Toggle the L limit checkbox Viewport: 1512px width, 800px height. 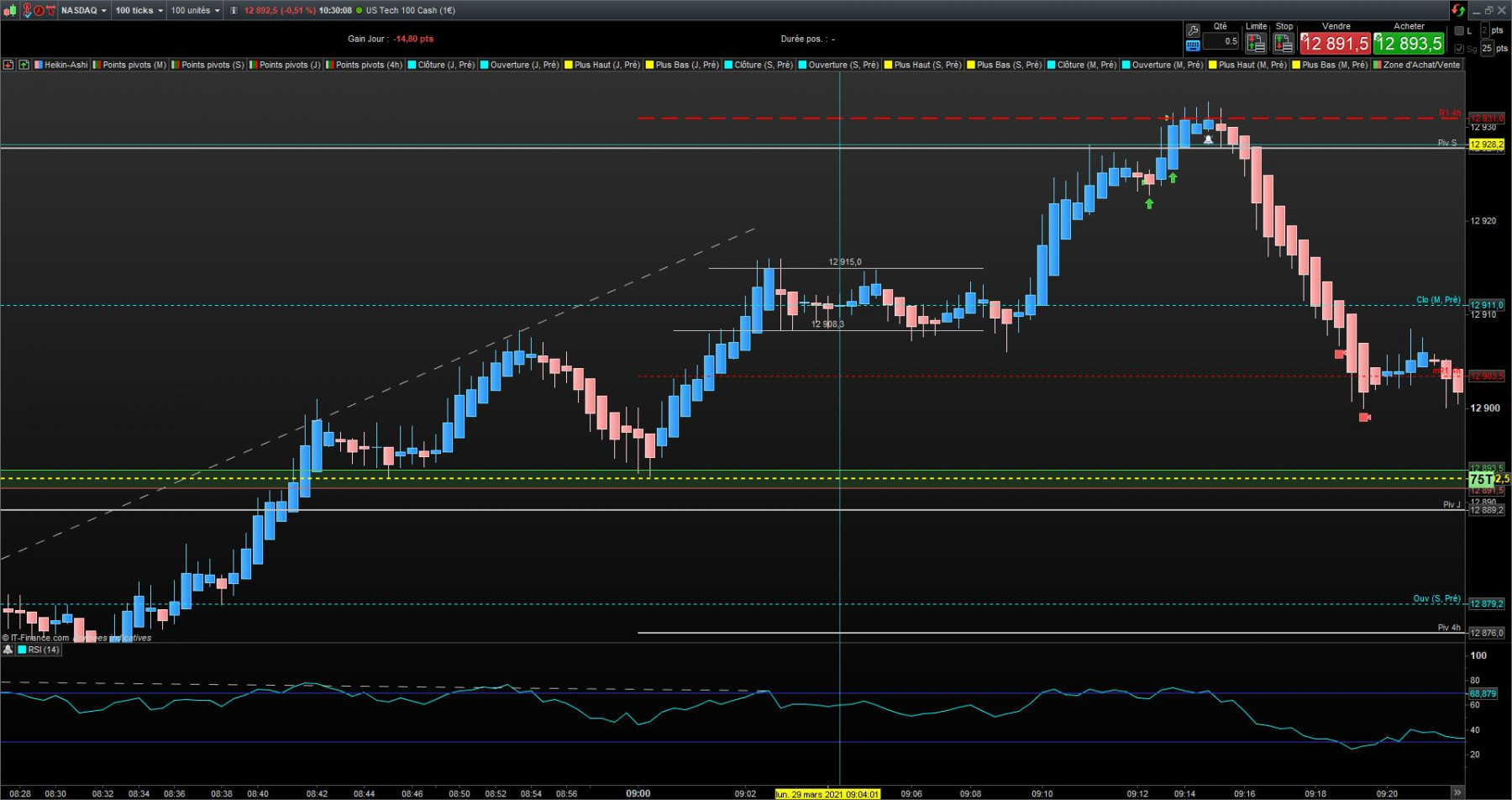point(1459,30)
